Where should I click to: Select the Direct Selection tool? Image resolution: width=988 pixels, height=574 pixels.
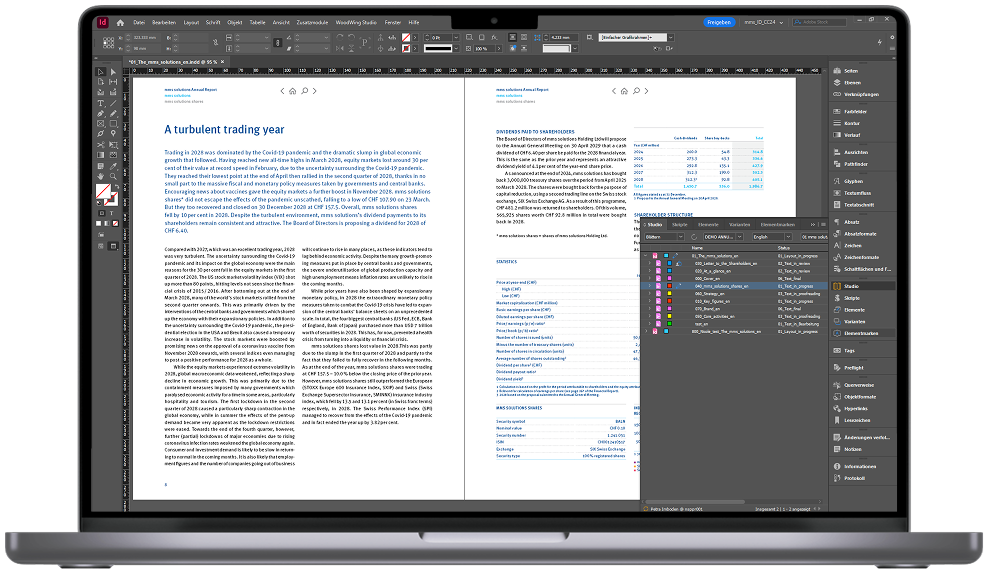113,72
